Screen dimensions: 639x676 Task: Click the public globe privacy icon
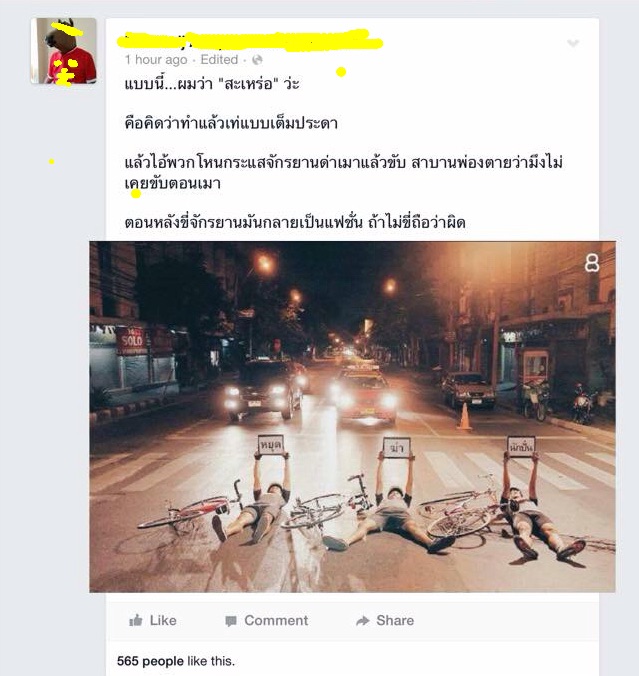pyautogui.click(x=257, y=60)
